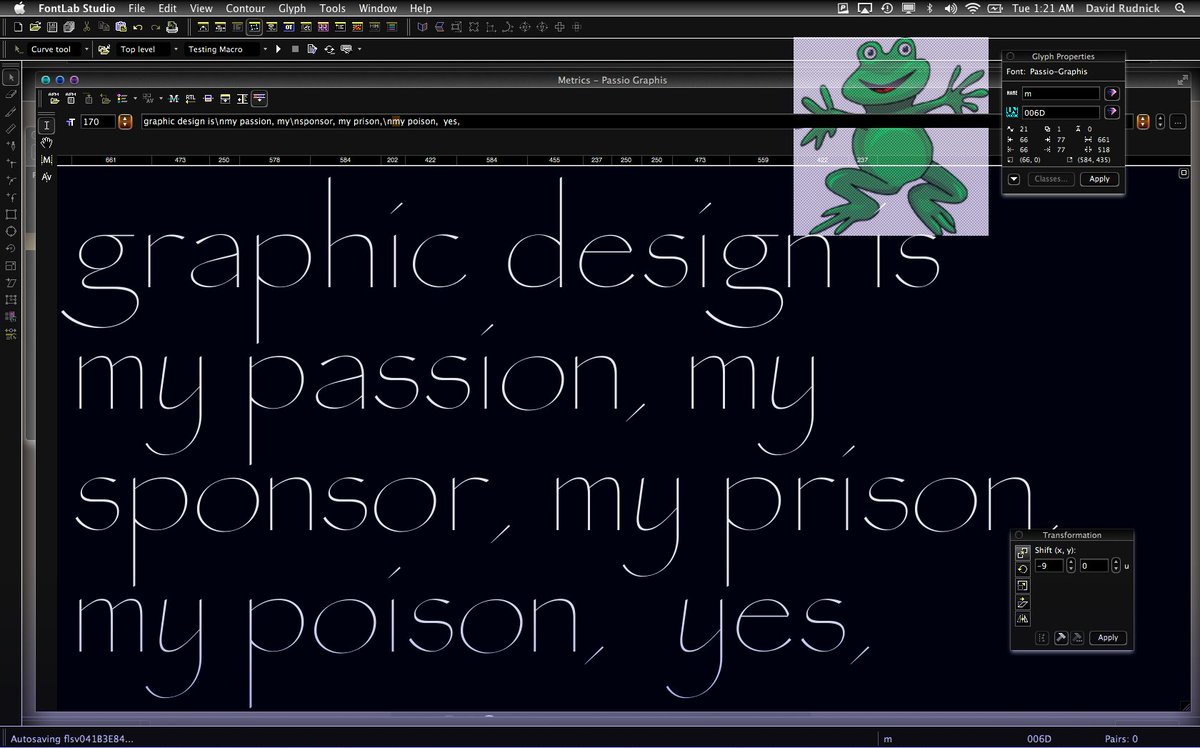Click the generate name gem icon beside 'm'
1200x748 pixels.
(1112, 93)
